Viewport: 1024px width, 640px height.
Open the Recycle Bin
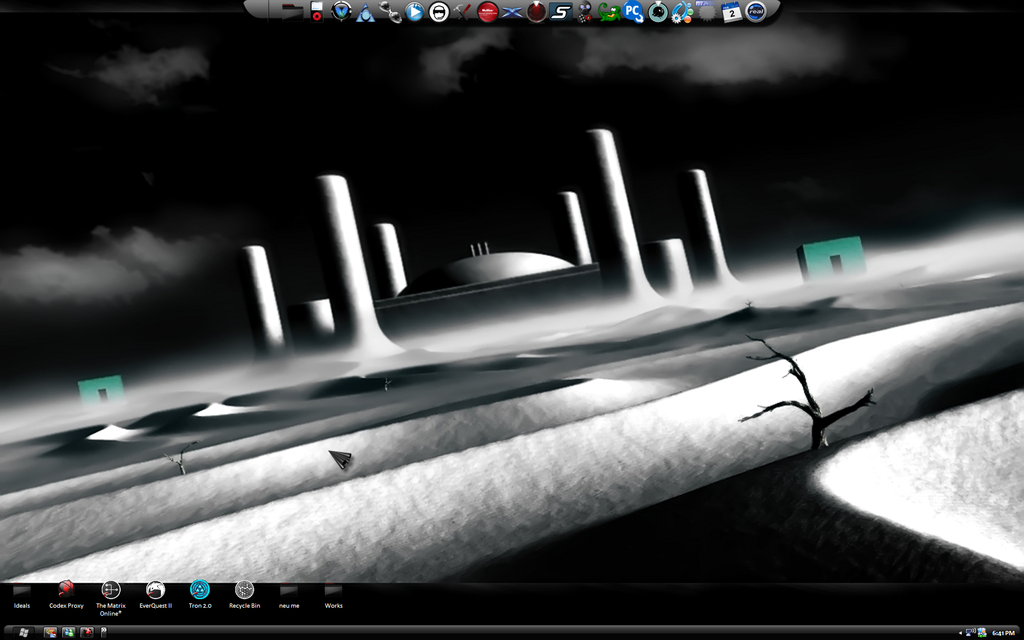[x=244, y=591]
